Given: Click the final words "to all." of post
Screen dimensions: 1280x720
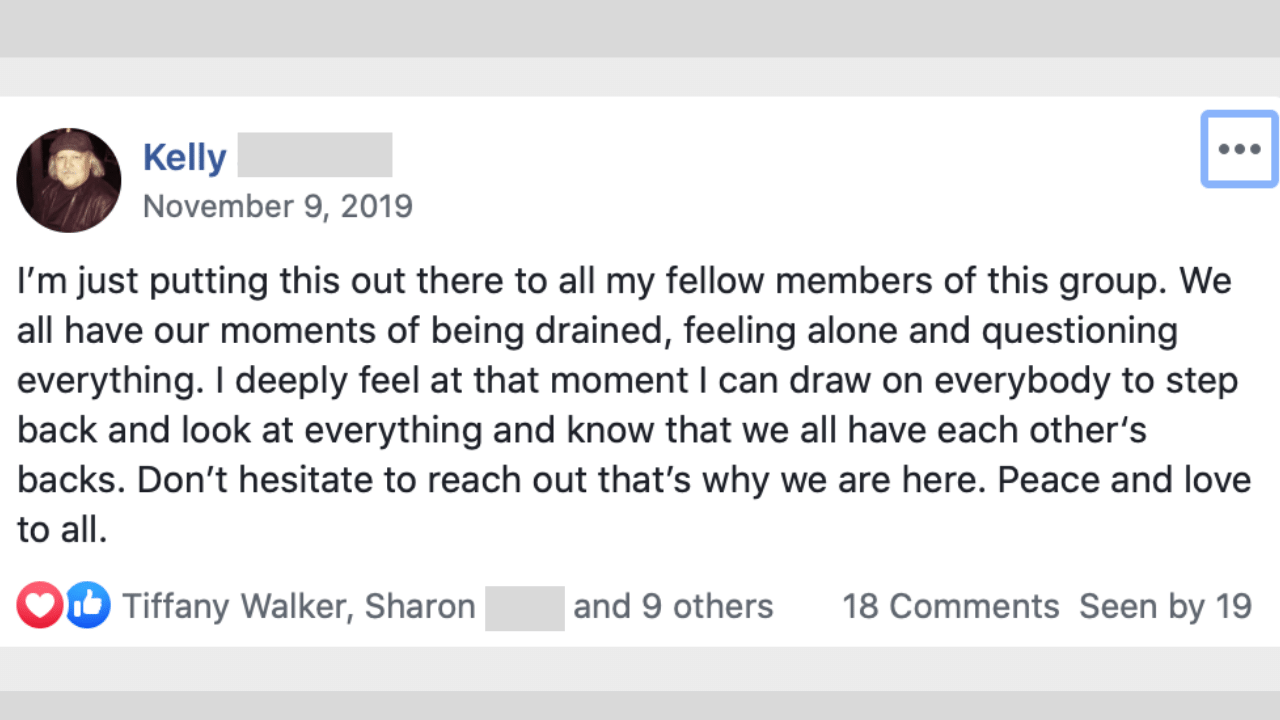Looking at the screenshot, I should [62, 530].
